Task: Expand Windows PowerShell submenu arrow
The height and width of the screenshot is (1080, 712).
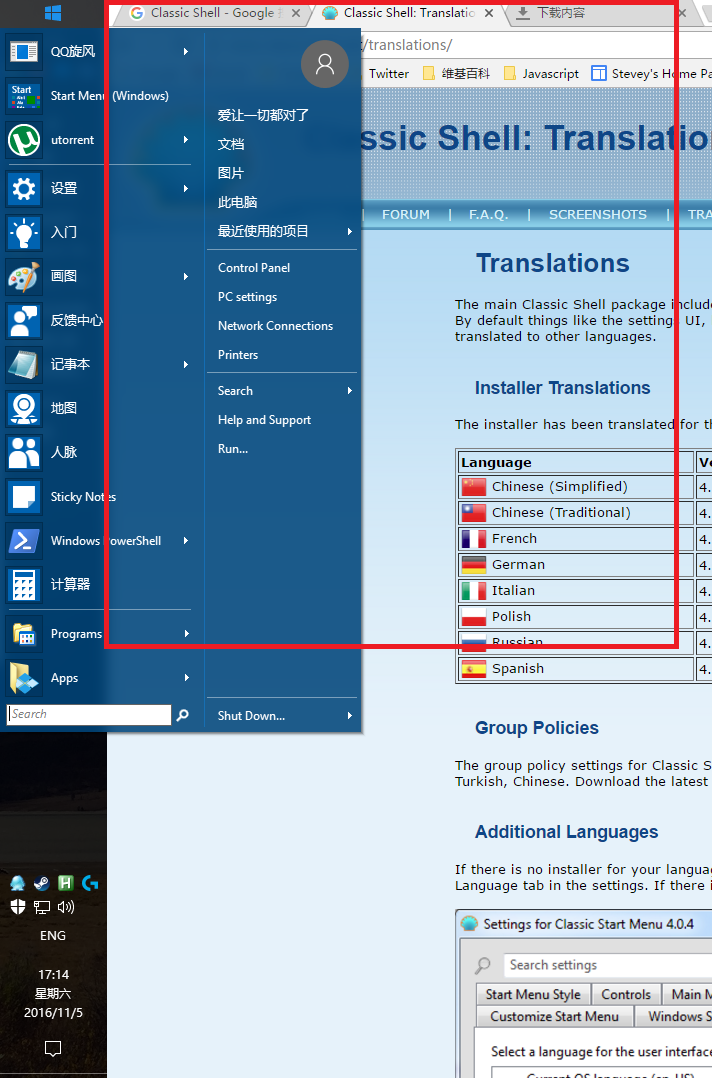Action: (x=186, y=541)
